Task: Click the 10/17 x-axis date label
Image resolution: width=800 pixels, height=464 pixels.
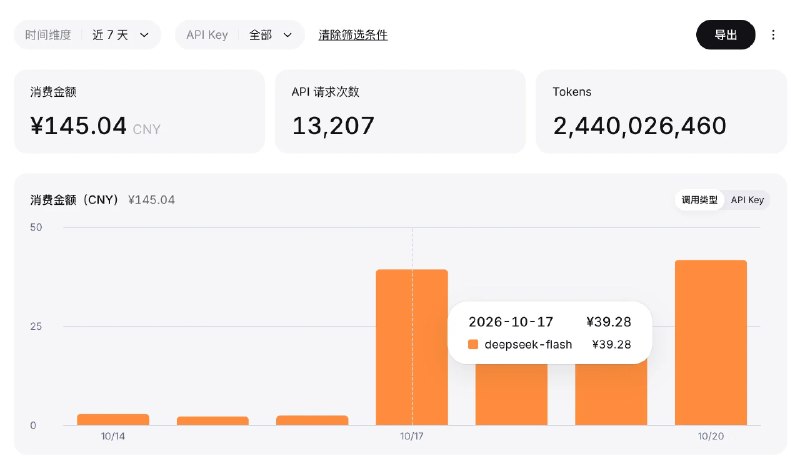Action: coord(411,436)
